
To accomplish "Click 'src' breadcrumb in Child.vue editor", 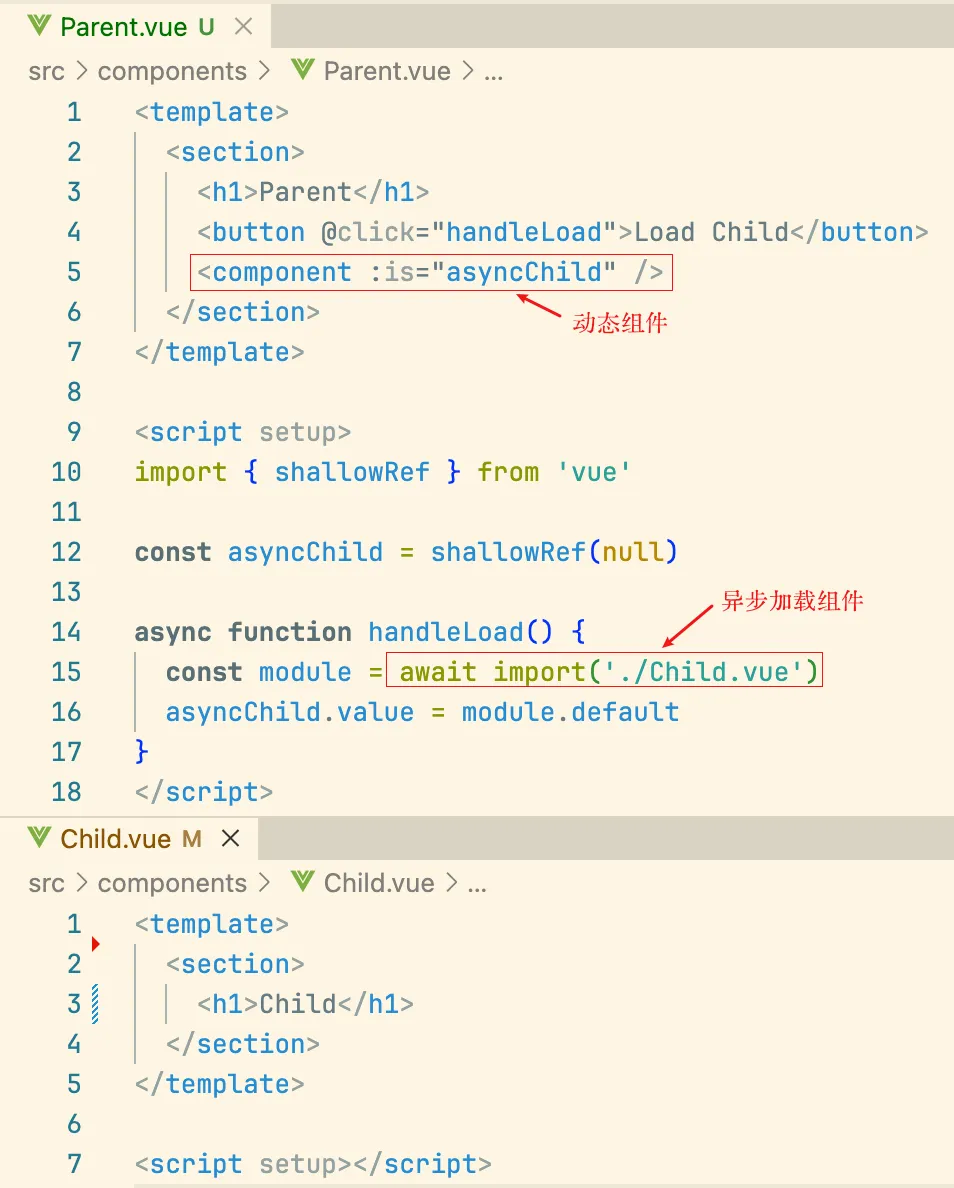I will pyautogui.click(x=46, y=883).
